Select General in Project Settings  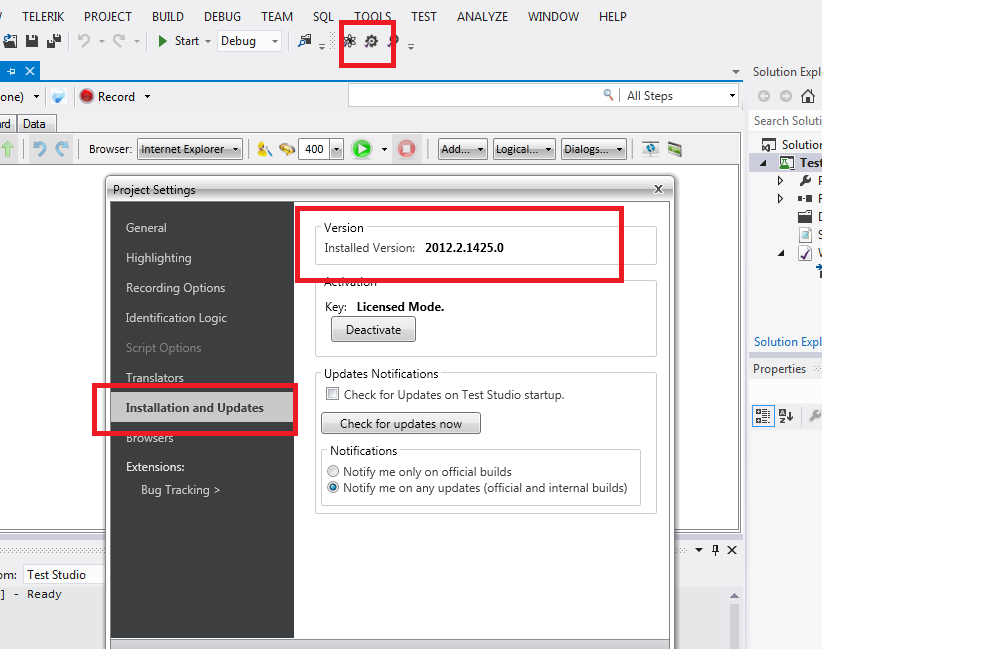[146, 227]
